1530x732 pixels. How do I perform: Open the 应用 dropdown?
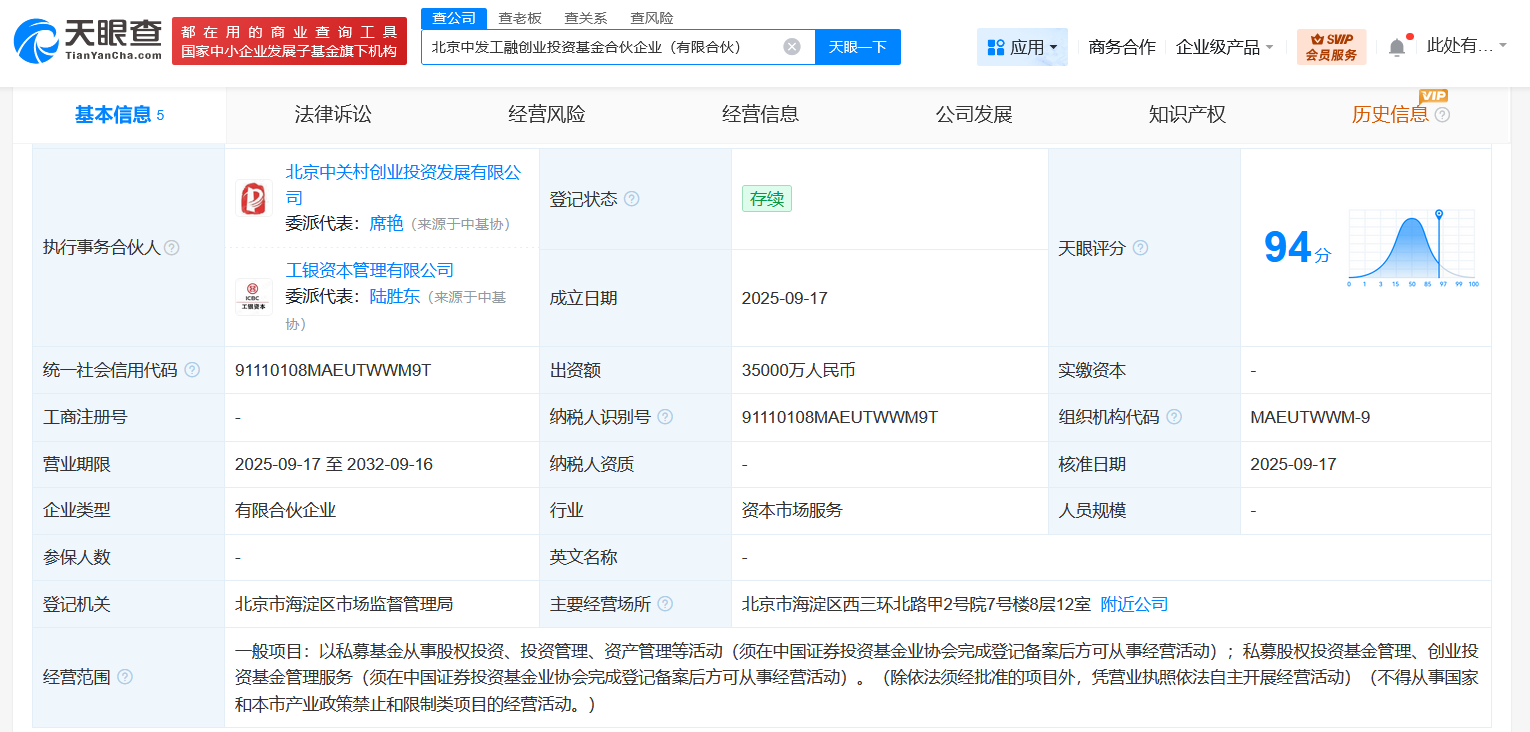coord(1022,46)
